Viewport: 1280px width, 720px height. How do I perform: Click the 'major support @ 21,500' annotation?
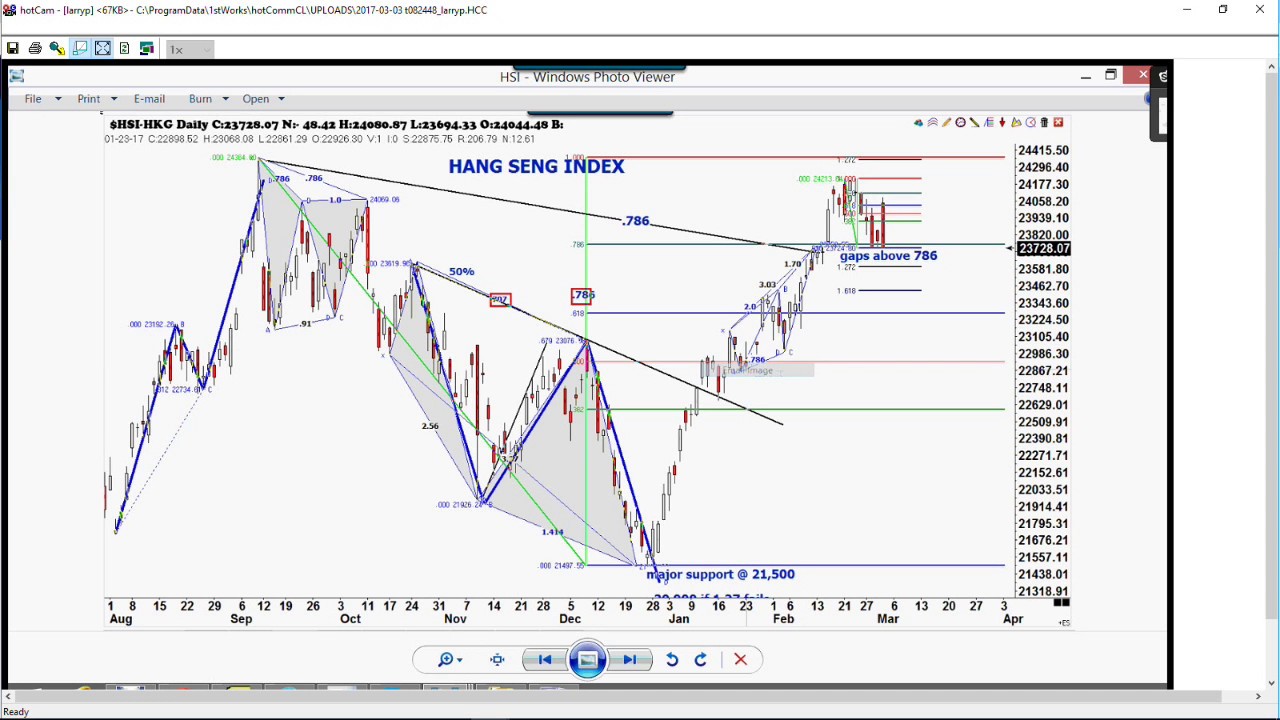pyautogui.click(x=720, y=574)
